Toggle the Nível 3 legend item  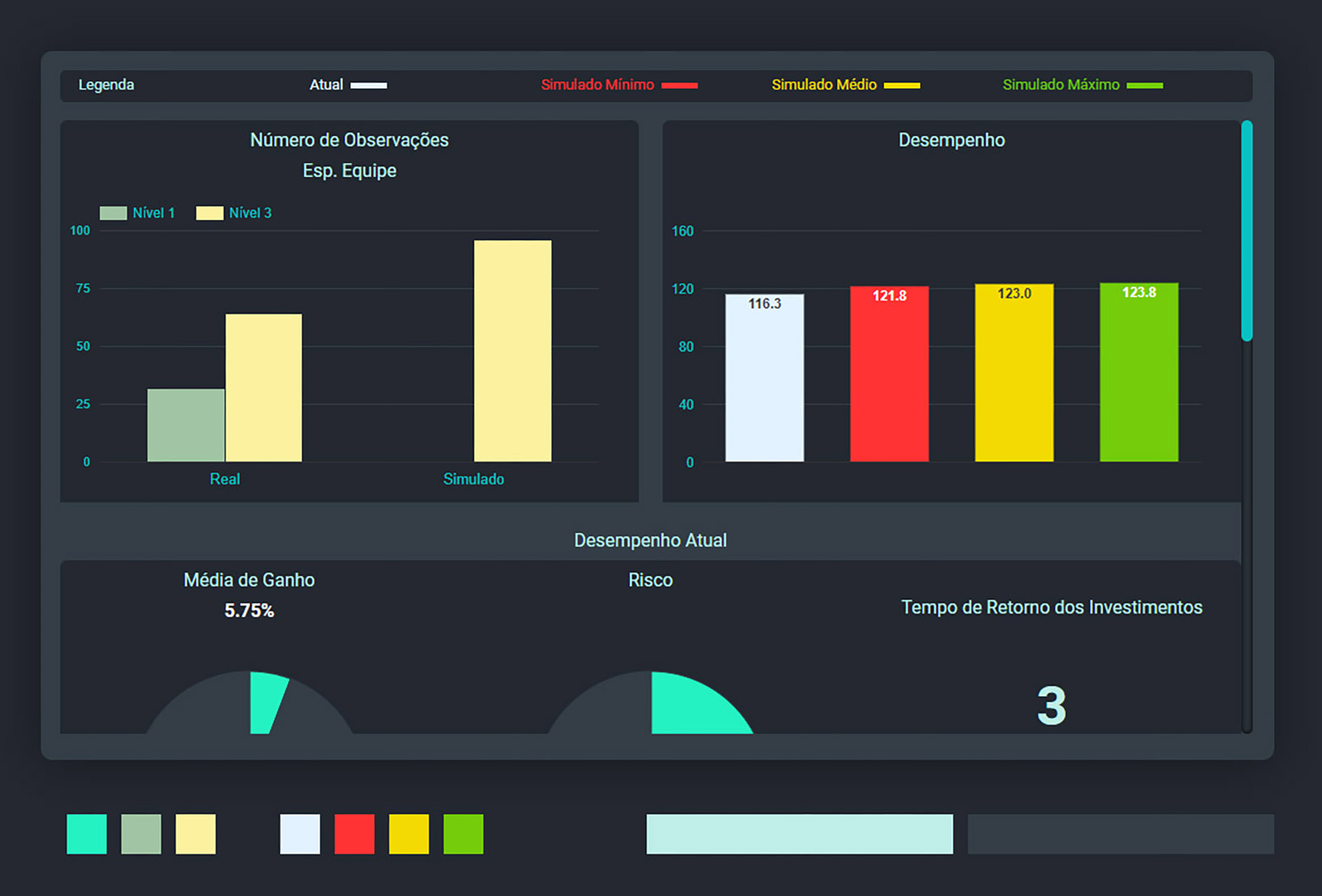234,213
